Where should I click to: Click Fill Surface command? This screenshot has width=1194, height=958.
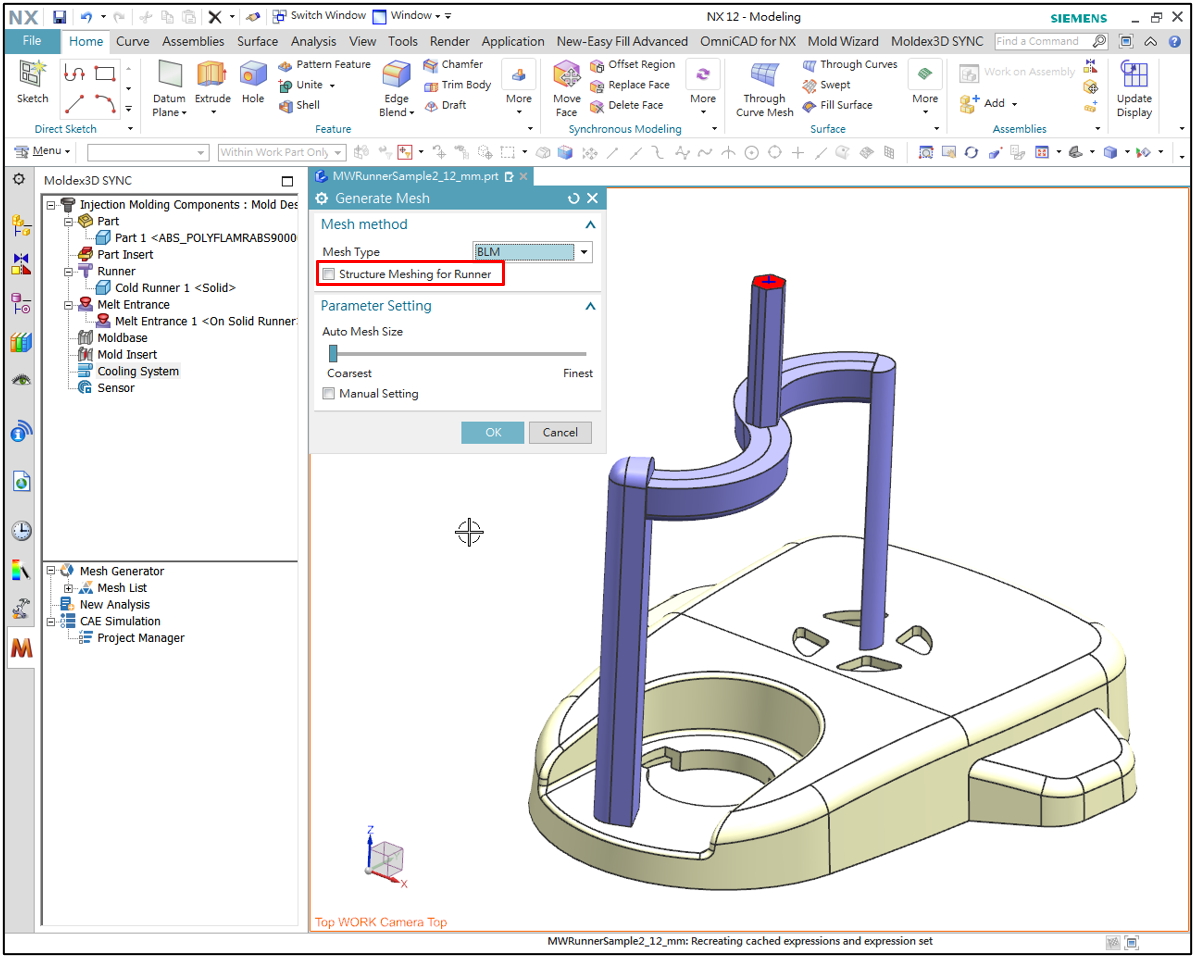[837, 106]
